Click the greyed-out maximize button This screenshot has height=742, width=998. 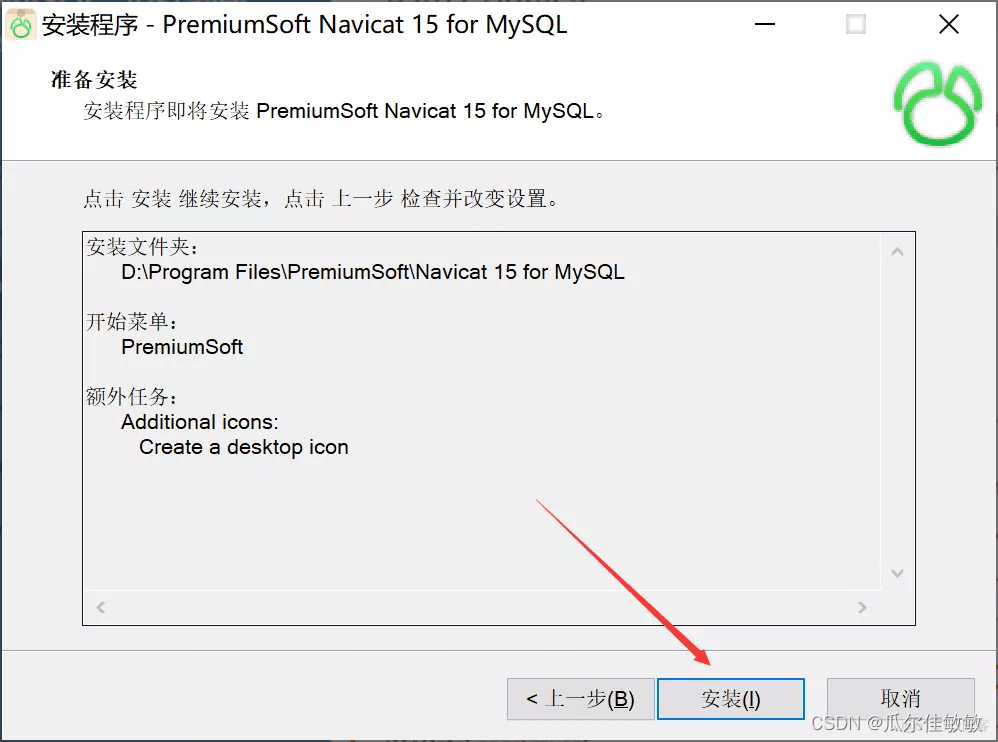856,25
